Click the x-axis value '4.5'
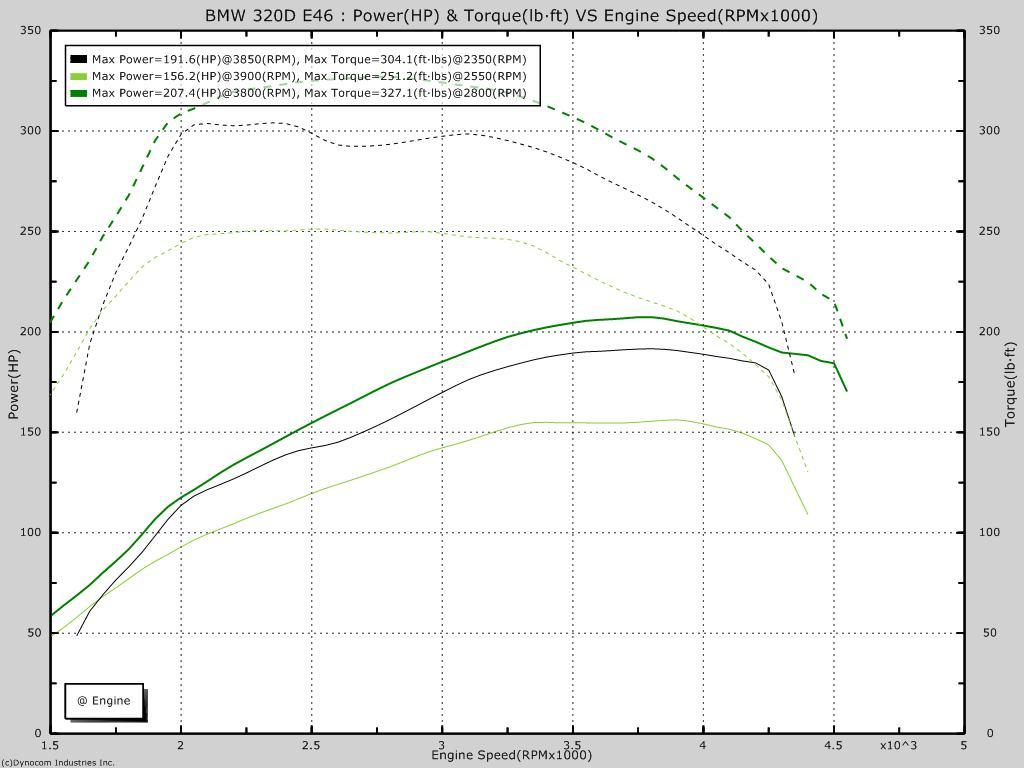This screenshot has height=768, width=1024. click(833, 745)
